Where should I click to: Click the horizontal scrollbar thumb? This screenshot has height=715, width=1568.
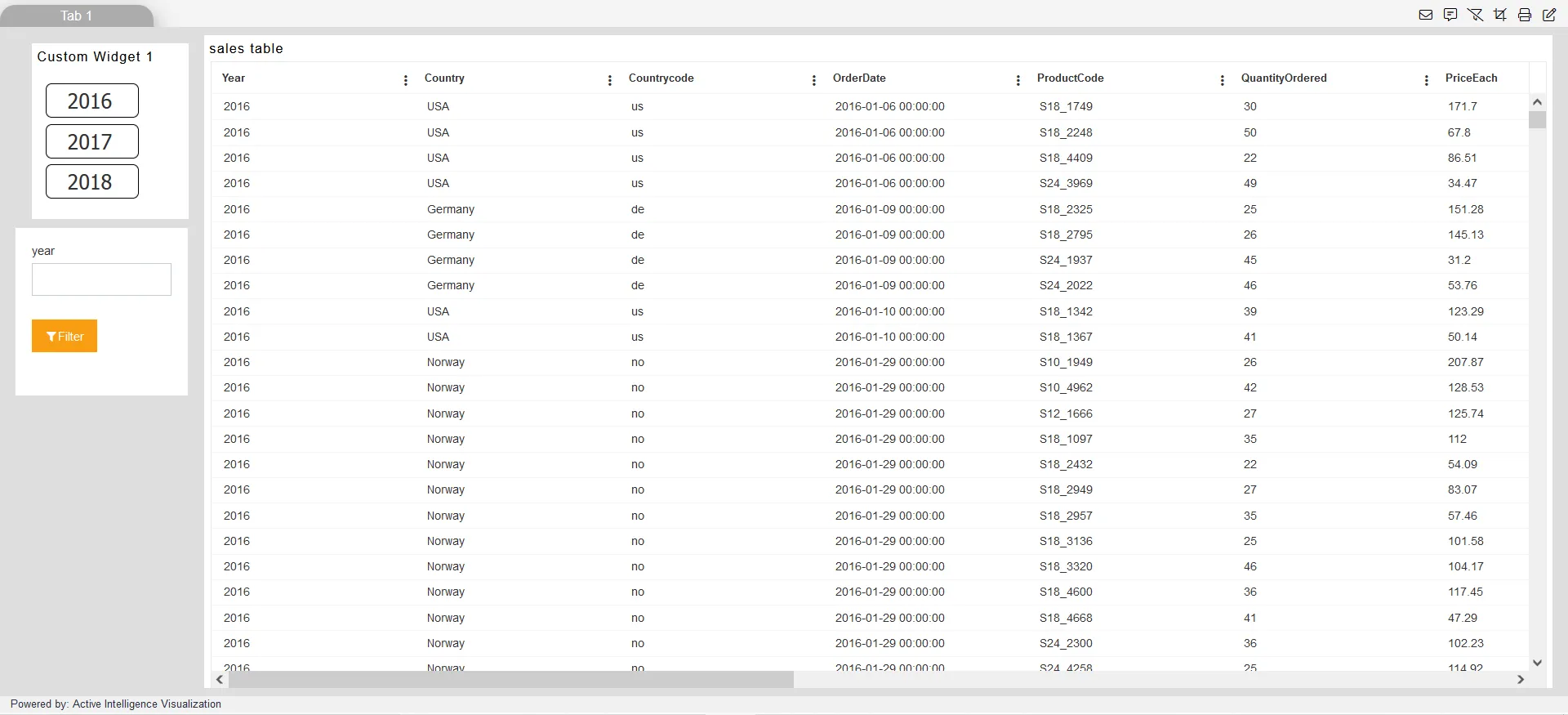coord(510,679)
